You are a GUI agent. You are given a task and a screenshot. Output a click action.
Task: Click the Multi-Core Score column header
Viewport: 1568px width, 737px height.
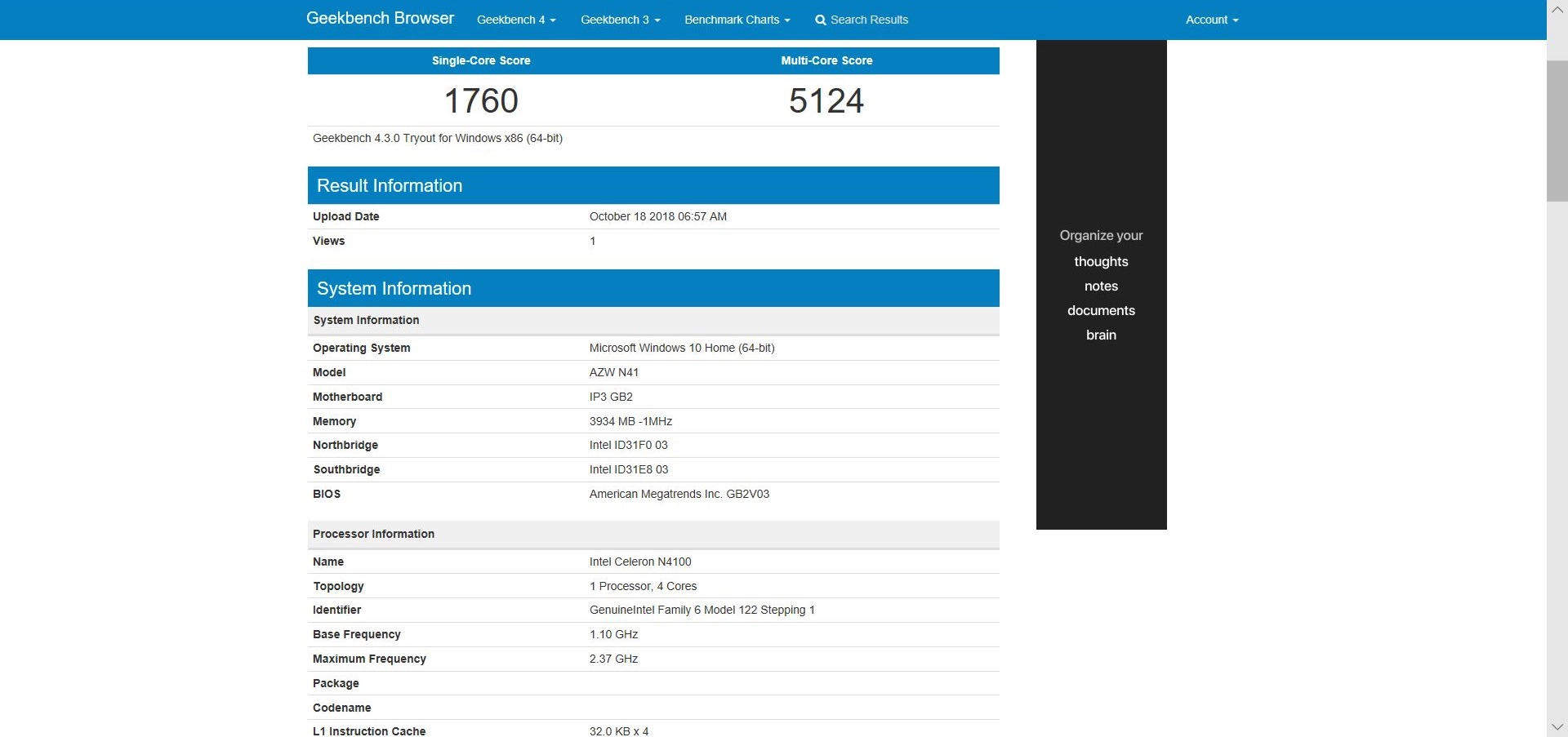826,60
